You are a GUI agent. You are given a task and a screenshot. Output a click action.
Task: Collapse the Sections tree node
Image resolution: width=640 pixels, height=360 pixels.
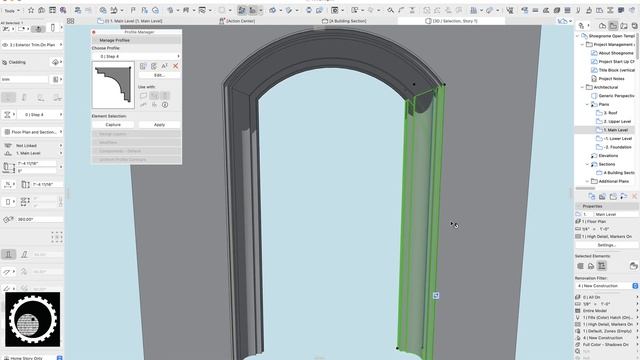coord(587,164)
